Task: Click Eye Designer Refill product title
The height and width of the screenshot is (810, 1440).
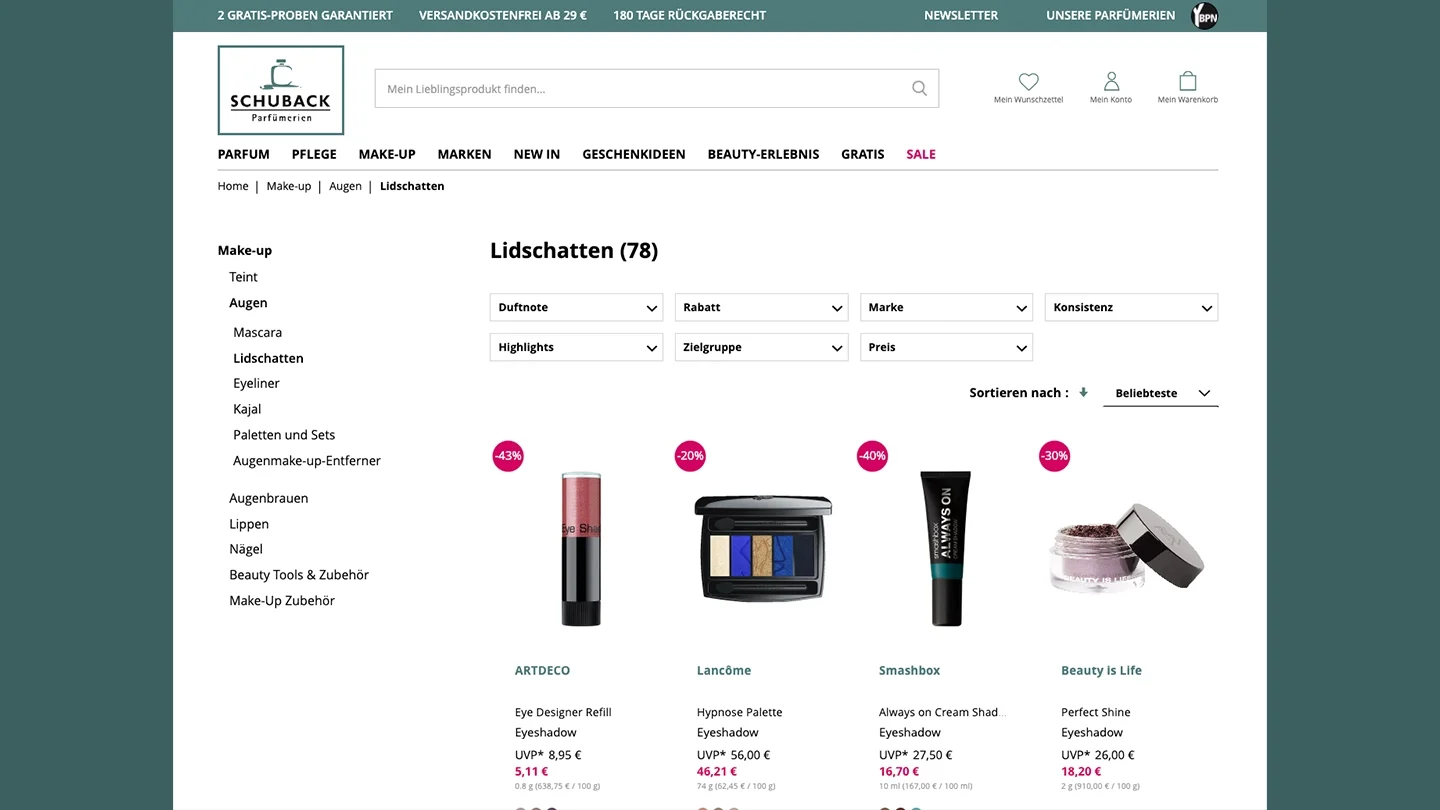Action: [x=563, y=712]
